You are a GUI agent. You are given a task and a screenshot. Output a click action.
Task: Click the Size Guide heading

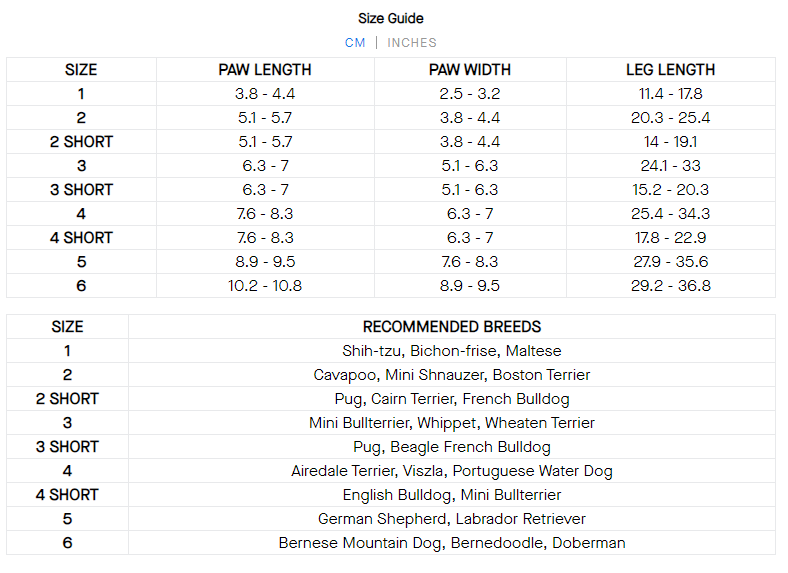pos(391,18)
